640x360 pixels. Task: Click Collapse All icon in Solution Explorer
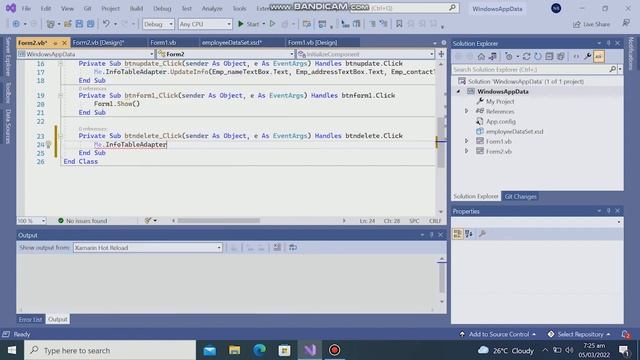coord(549,57)
